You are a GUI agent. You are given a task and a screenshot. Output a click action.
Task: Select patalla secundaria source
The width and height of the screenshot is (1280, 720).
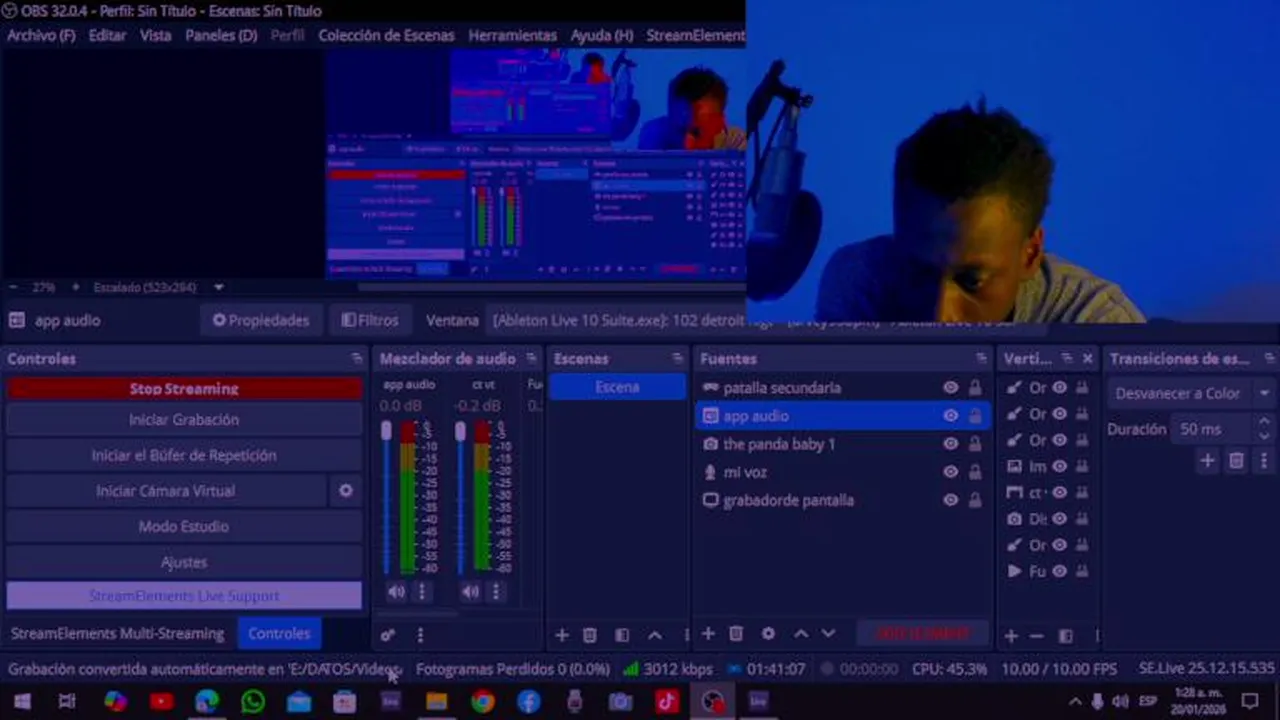782,388
